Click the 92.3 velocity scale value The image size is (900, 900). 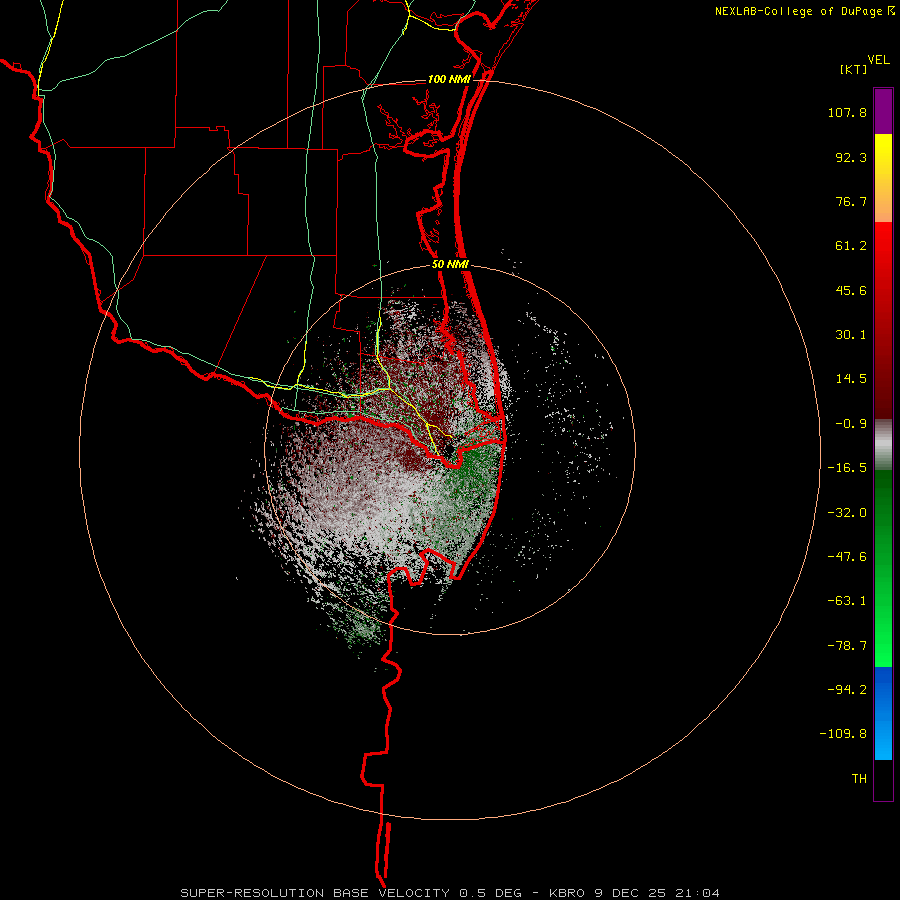pyautogui.click(x=851, y=157)
